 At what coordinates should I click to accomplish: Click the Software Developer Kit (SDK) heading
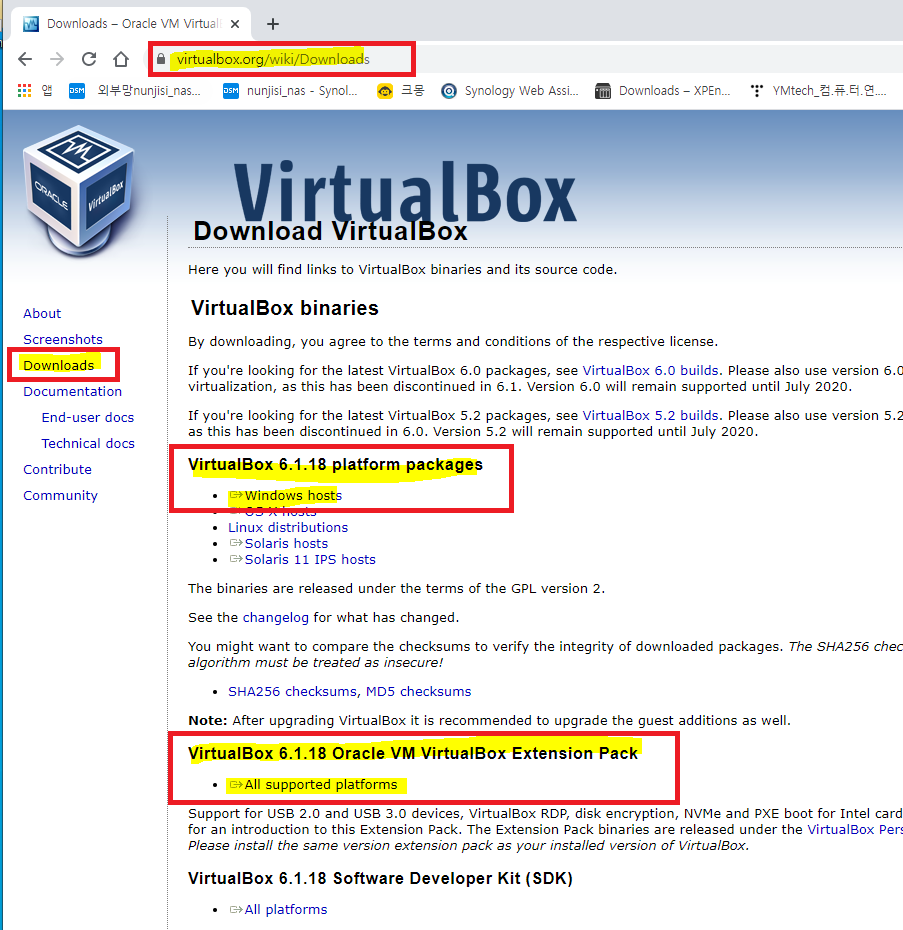[380, 878]
